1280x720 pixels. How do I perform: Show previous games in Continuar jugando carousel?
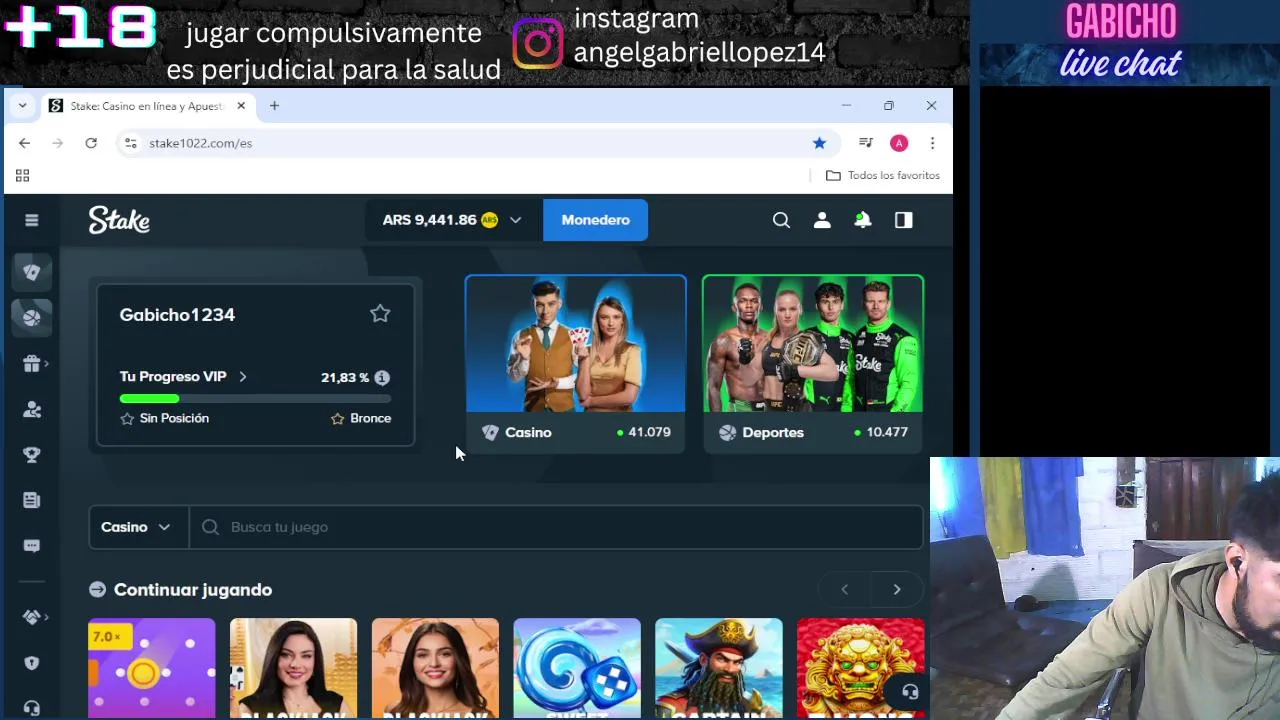(845, 590)
